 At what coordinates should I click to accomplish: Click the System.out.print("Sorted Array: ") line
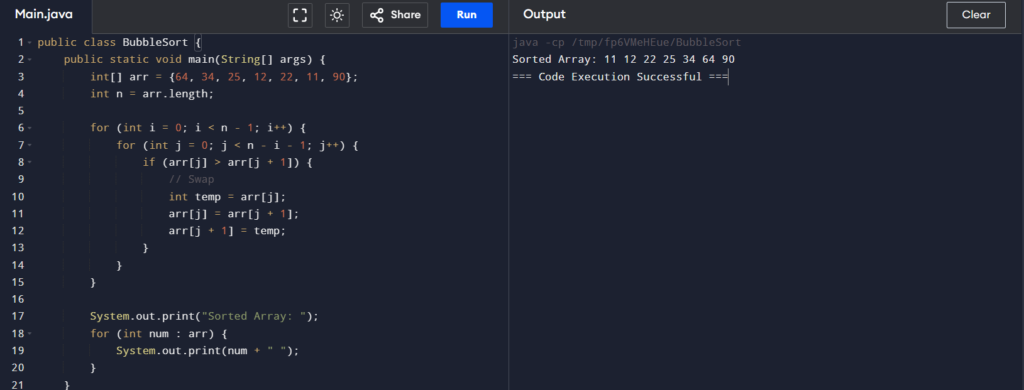pos(204,316)
